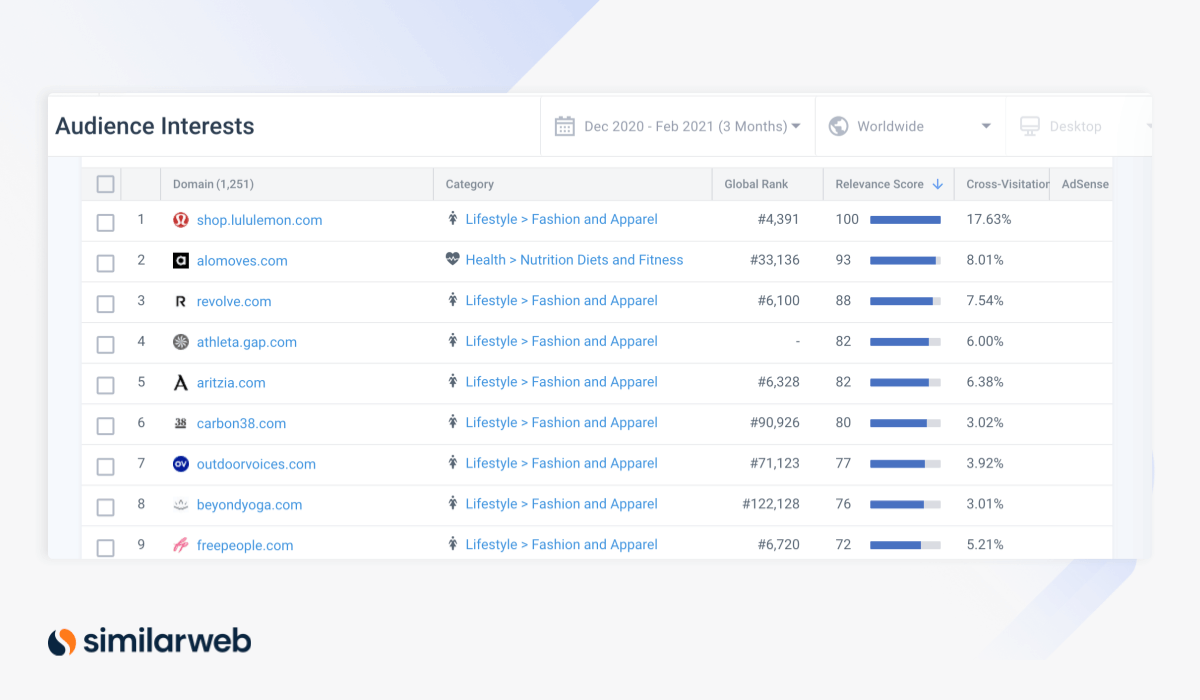Check the select-all checkbox in the header
Image resolution: width=1200 pixels, height=700 pixels.
pos(105,184)
